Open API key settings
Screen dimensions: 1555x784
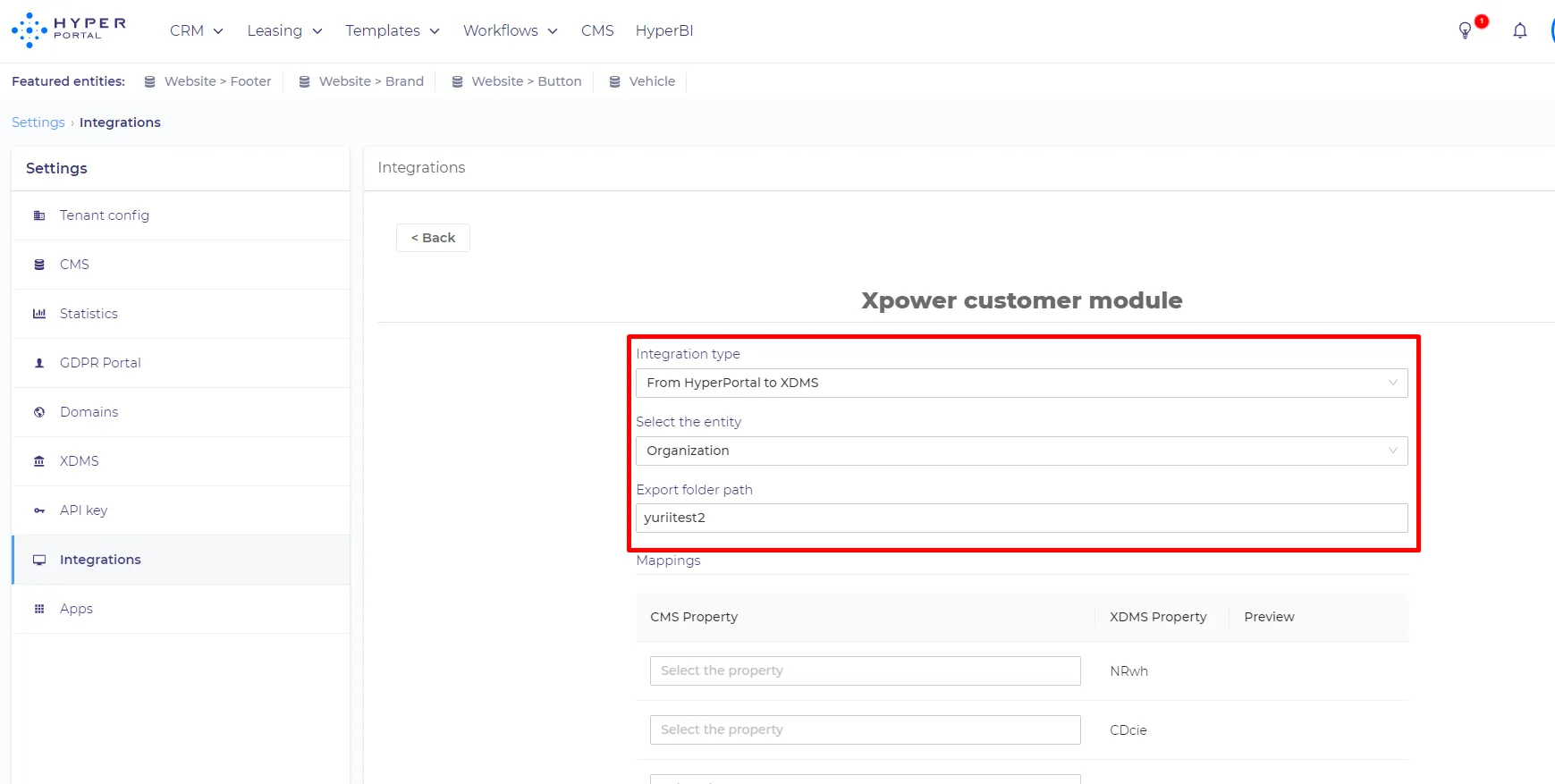(181, 510)
